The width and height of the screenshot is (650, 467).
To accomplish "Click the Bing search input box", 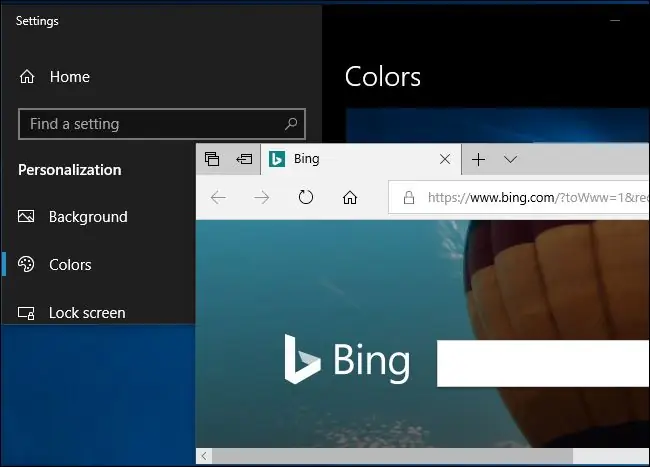I will coord(543,363).
